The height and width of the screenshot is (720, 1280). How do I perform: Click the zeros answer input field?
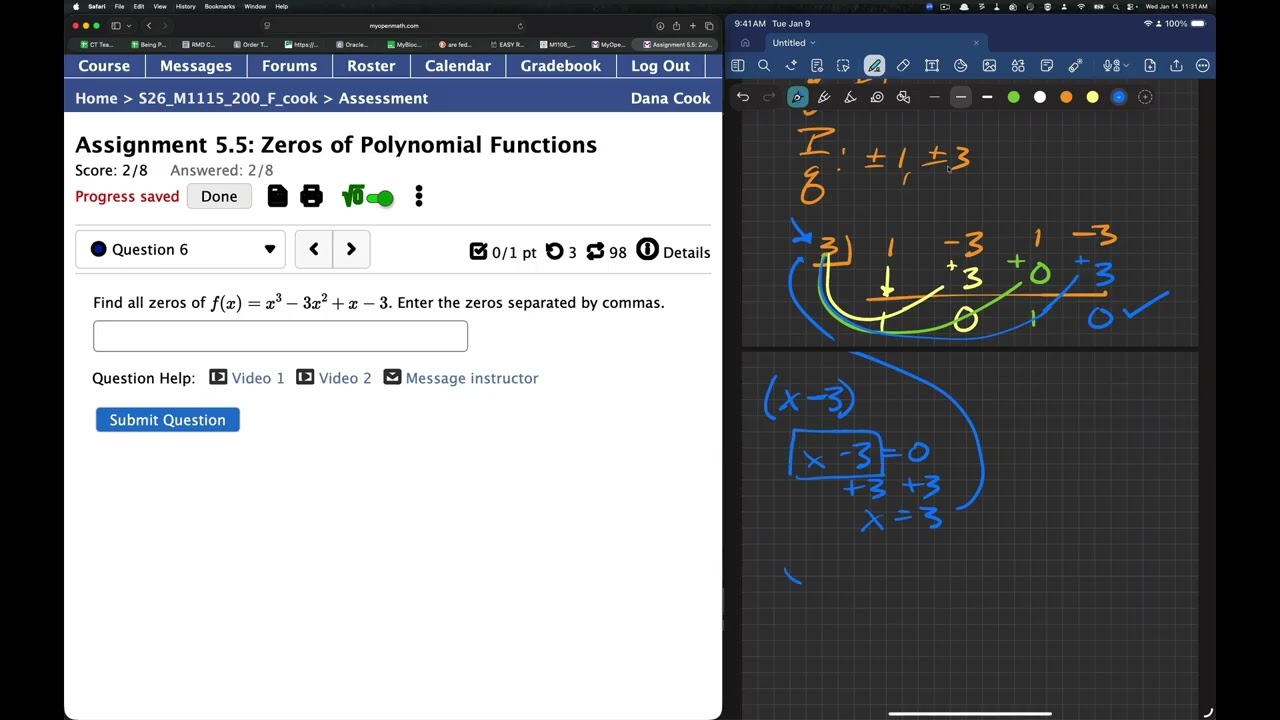tap(280, 336)
